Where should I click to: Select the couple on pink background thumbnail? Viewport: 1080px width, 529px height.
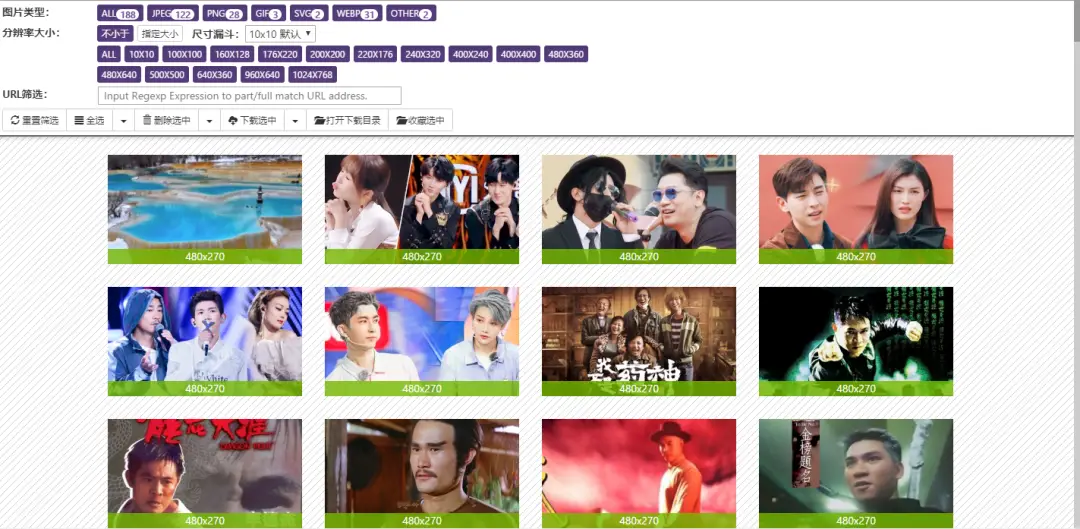coord(855,209)
